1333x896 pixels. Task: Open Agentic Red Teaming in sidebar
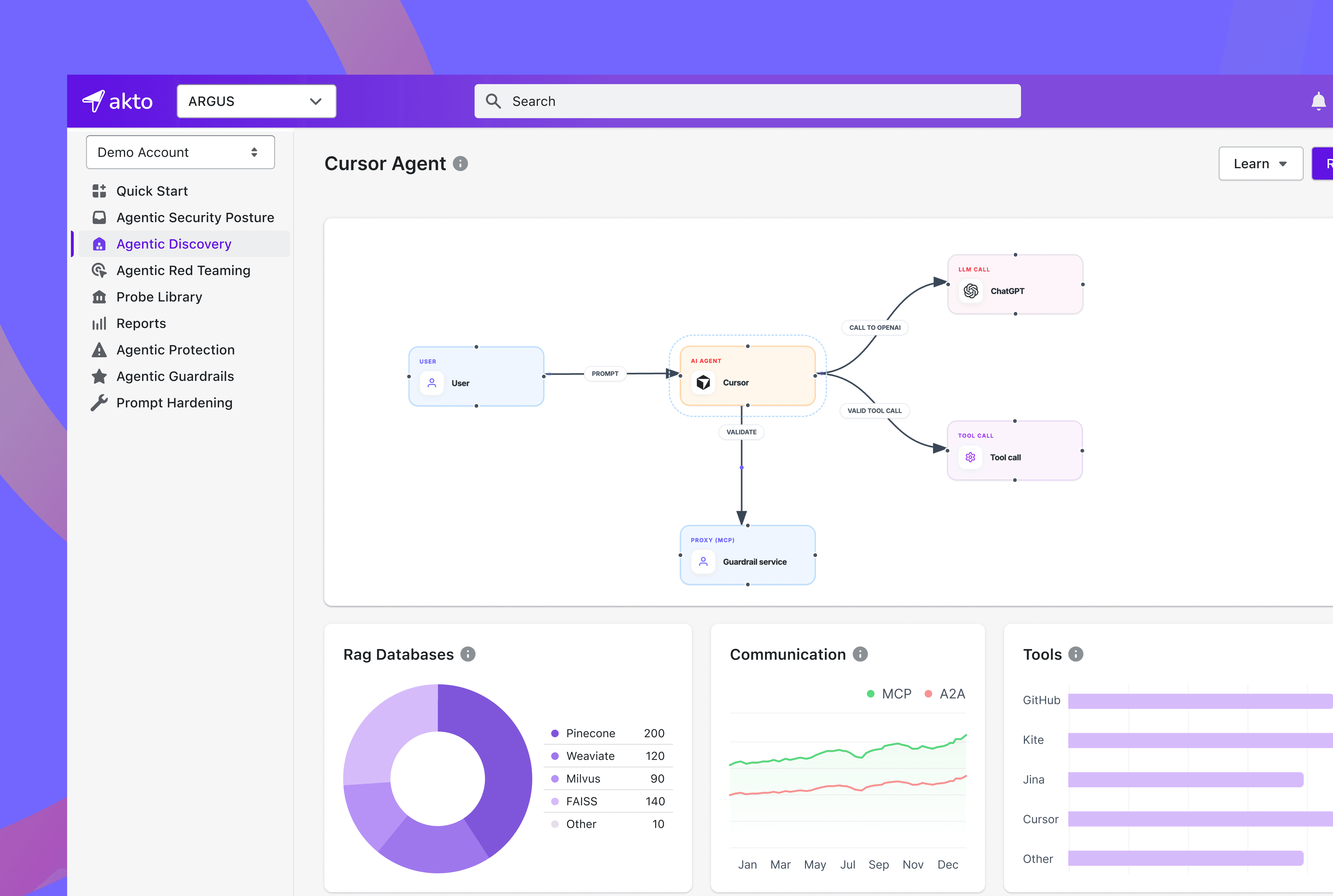click(183, 270)
